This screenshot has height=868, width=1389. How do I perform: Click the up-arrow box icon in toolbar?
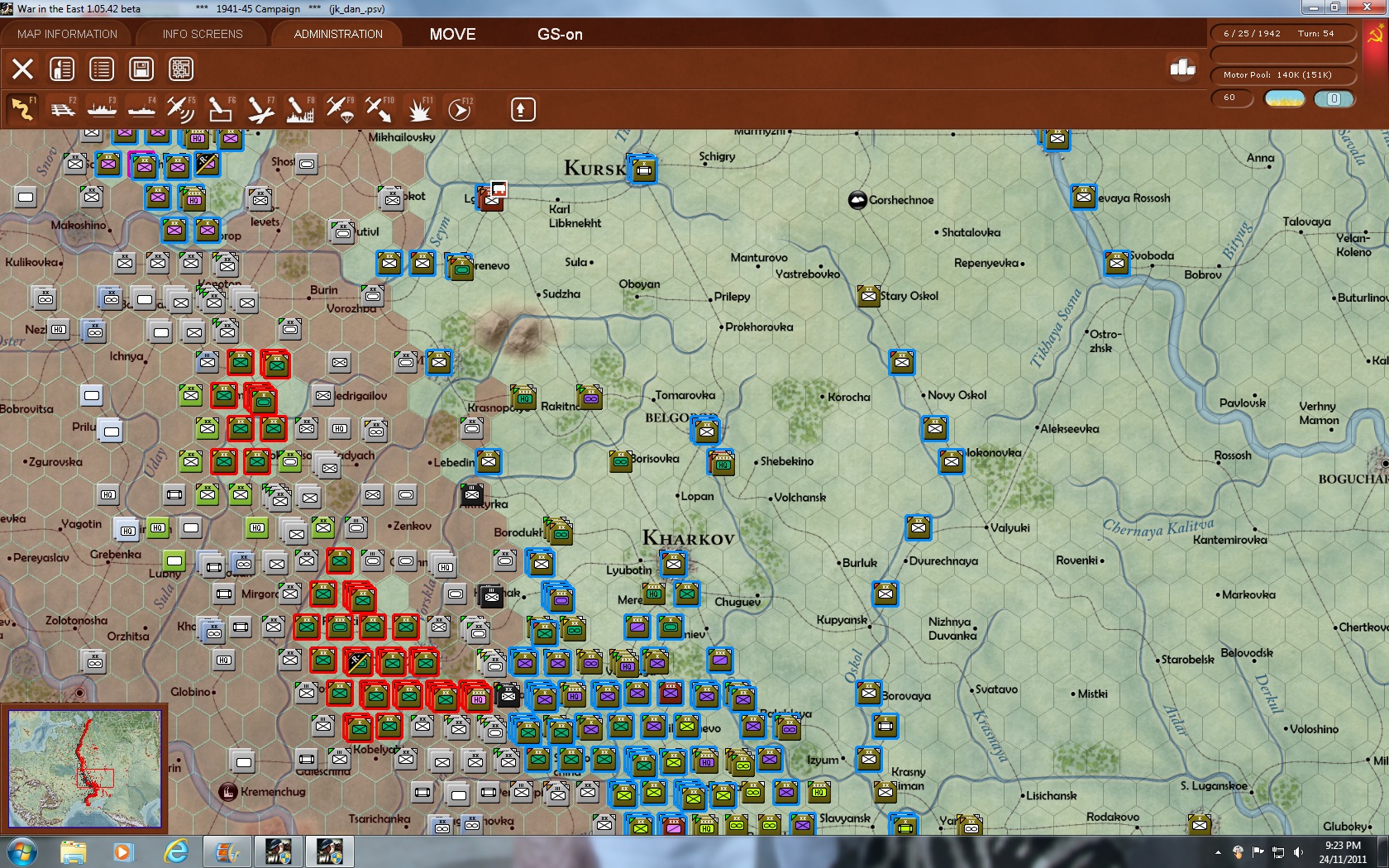pyautogui.click(x=523, y=109)
